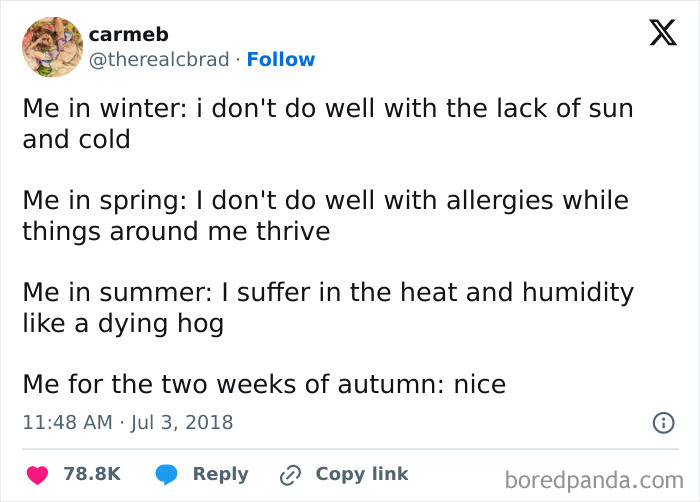Viewport: 700px width, 502px height.
Task: Click the chain link icon
Action: point(292,474)
